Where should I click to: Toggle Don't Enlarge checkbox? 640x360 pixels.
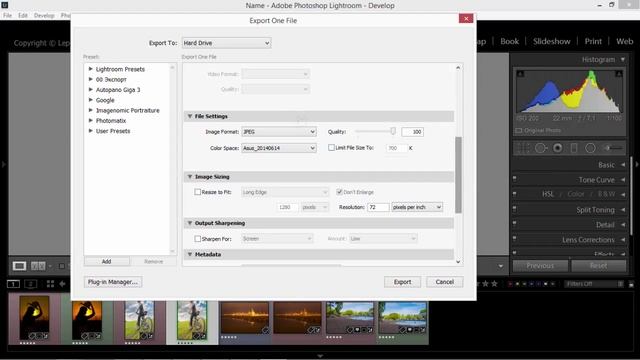(339, 192)
